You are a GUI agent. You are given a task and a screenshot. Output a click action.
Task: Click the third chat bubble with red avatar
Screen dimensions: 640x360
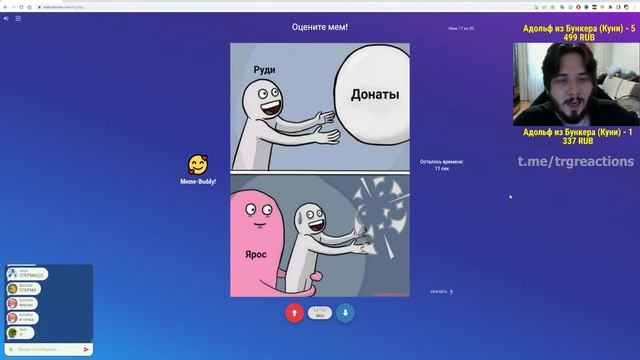(x=22, y=303)
